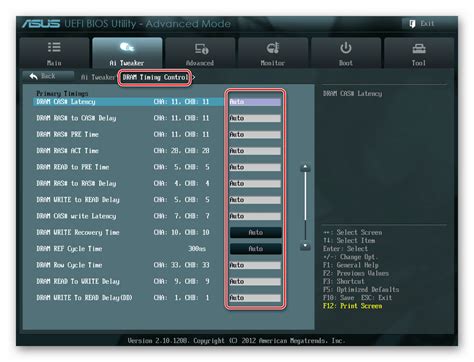Click the scrollbar down arrow

pos(305,246)
